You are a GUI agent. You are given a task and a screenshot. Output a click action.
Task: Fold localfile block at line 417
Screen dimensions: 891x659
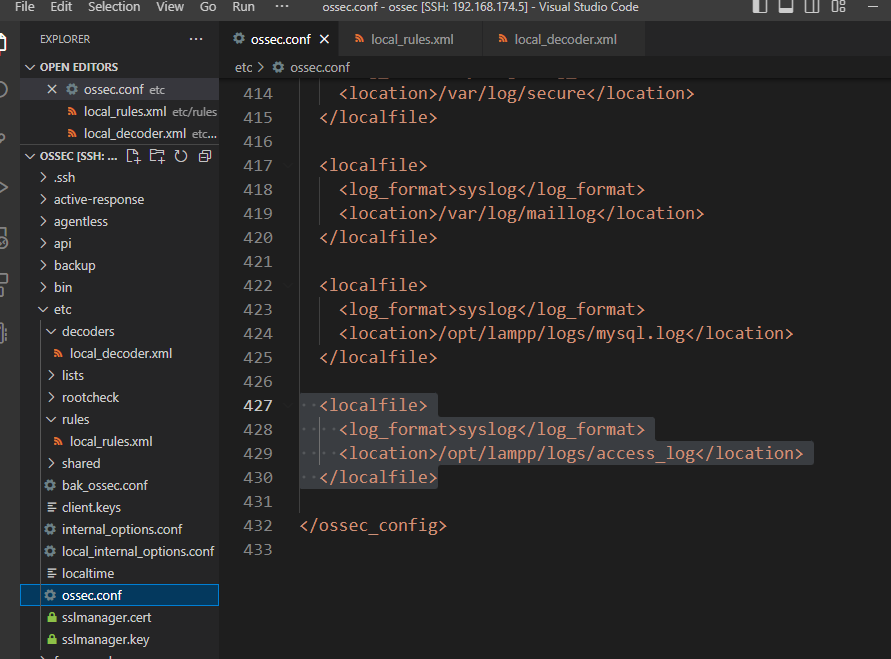coord(289,165)
